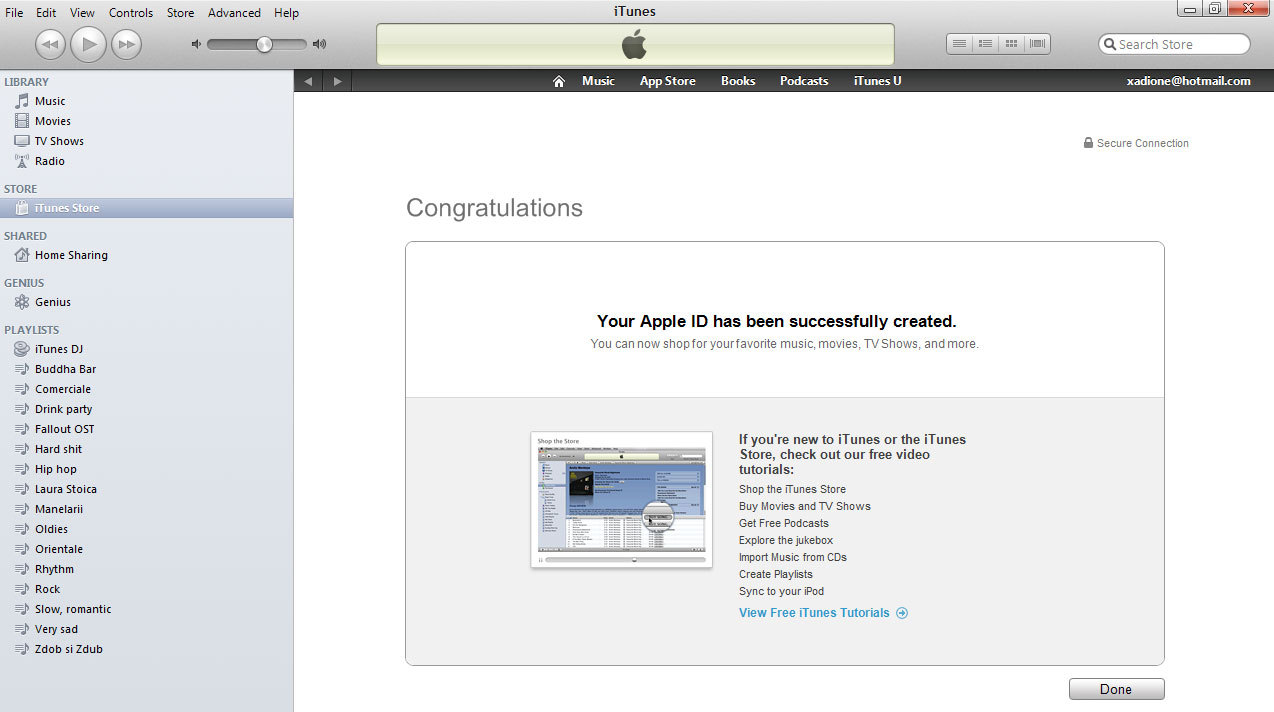Click the Secure Connection lock icon
1274x712 pixels.
1088,143
